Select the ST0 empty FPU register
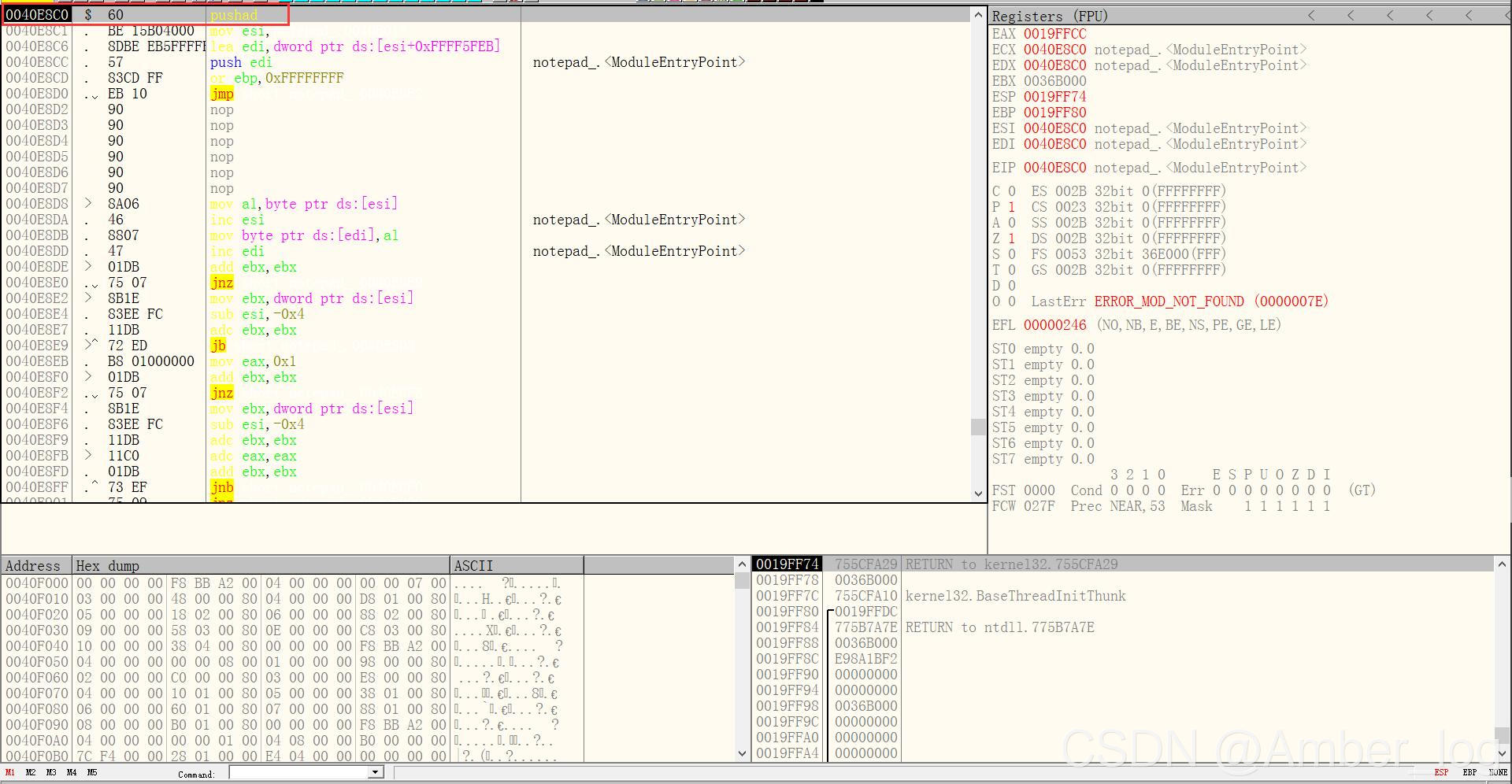This screenshot has width=1512, height=784. pyautogui.click(x=1043, y=349)
